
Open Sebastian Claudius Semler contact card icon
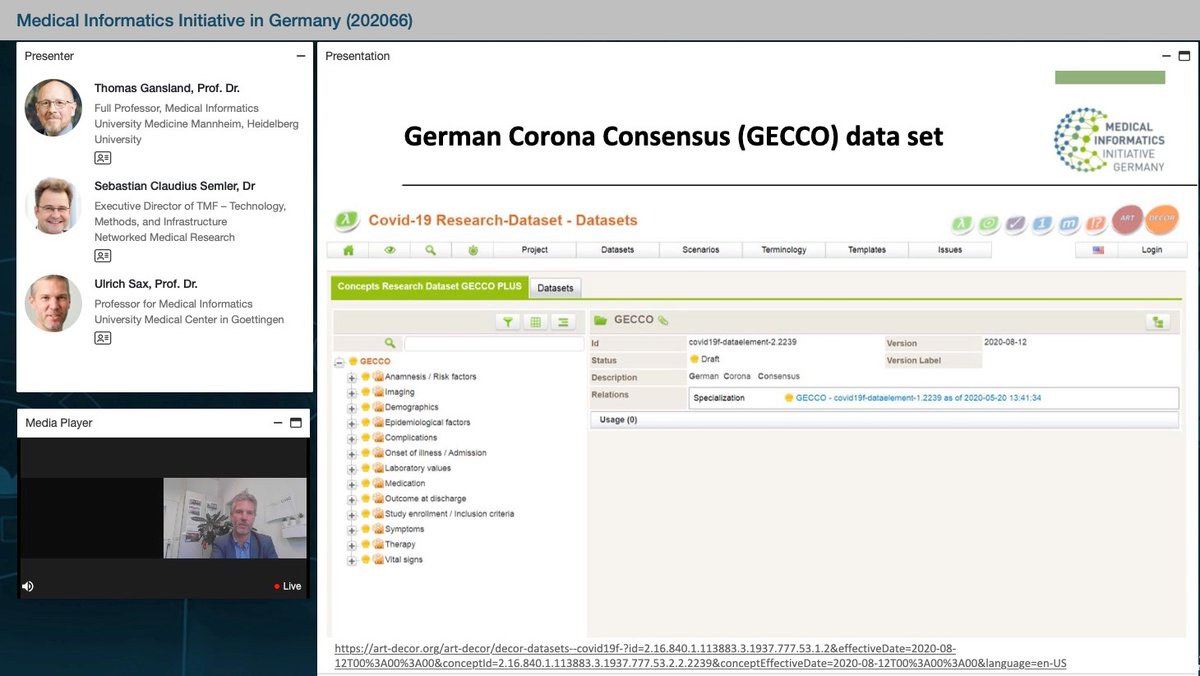[103, 256]
